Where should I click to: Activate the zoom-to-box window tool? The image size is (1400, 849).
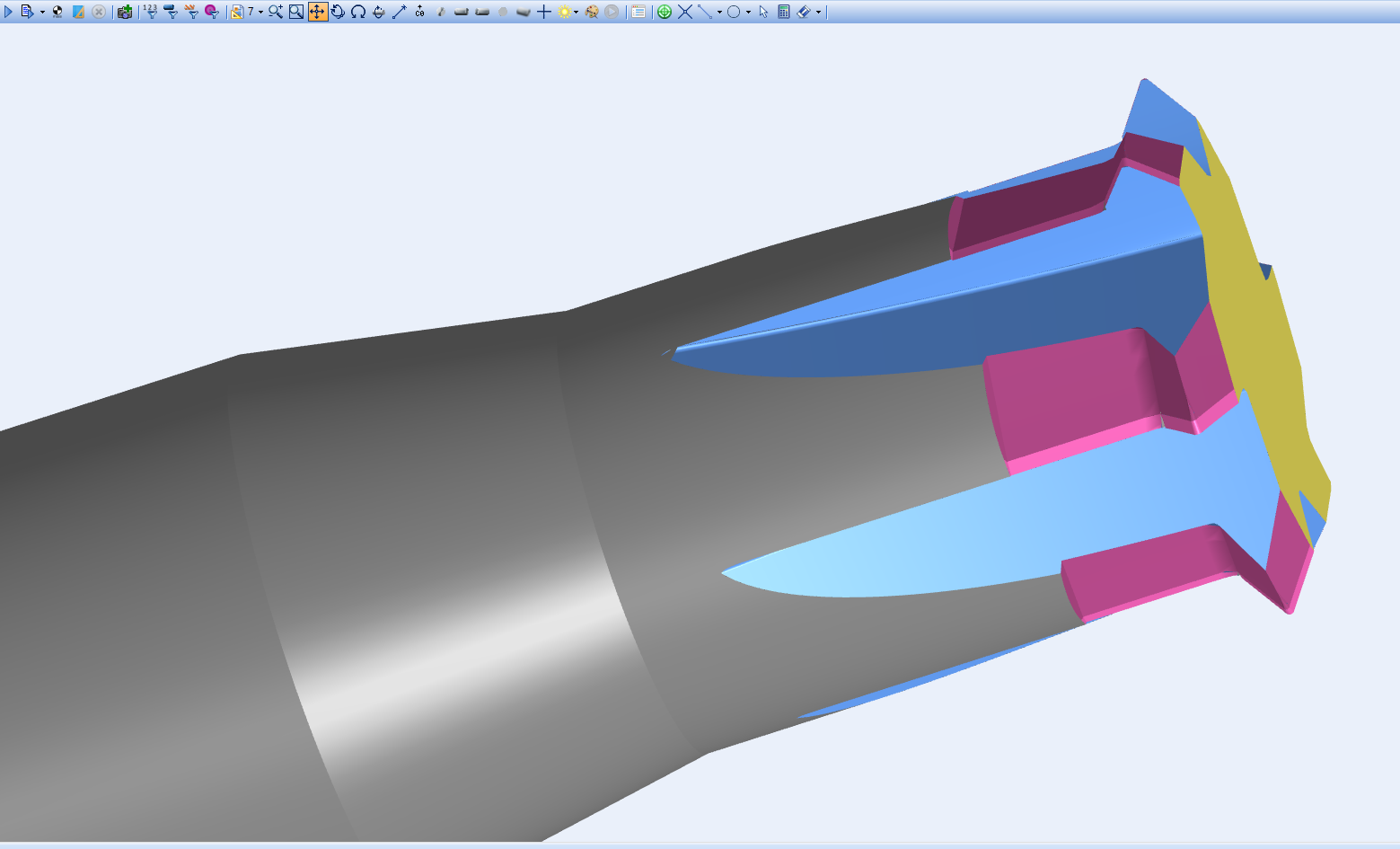coord(296,12)
